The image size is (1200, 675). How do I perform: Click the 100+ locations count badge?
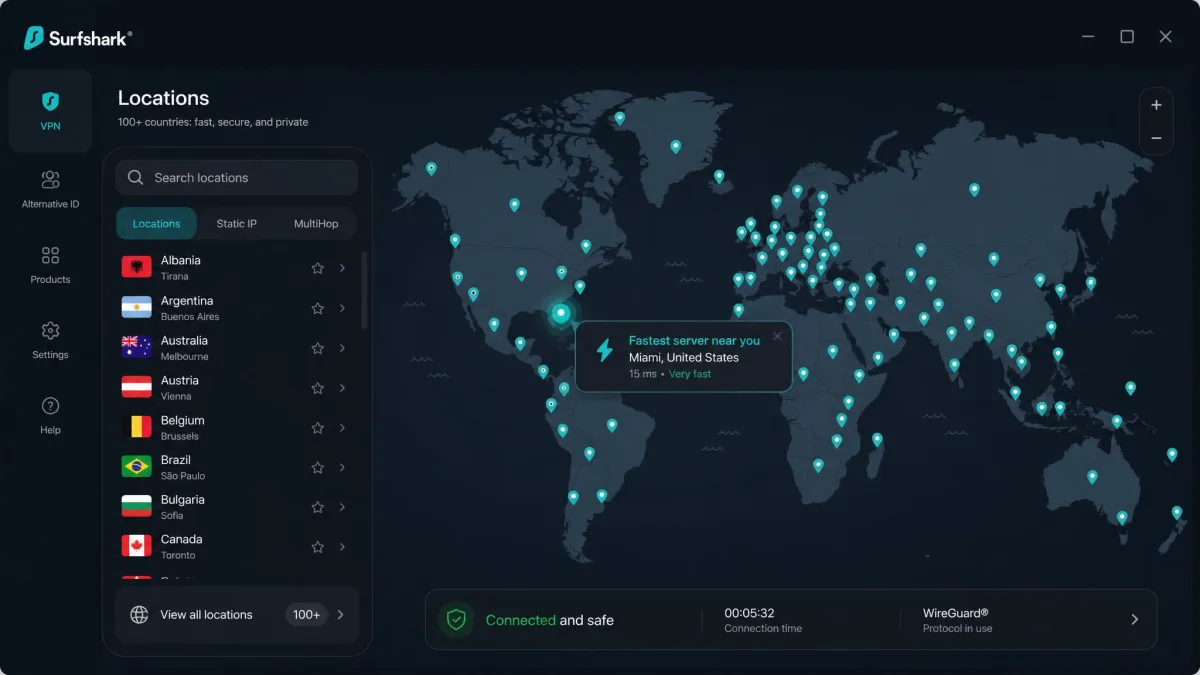[x=307, y=615]
